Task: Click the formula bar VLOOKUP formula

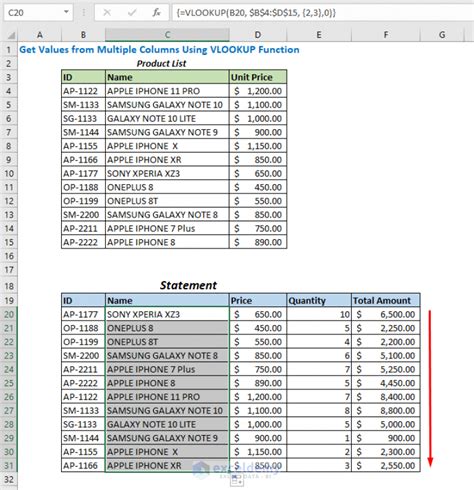Action: [256, 13]
